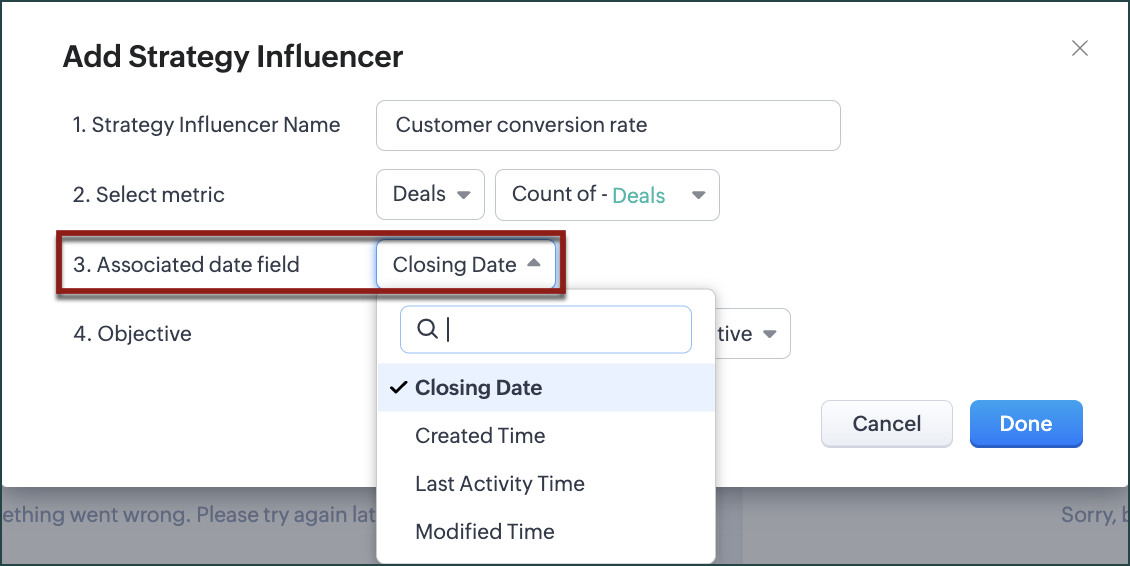Select Modified Time as date field
This screenshot has height=566, width=1130.
tap(485, 532)
